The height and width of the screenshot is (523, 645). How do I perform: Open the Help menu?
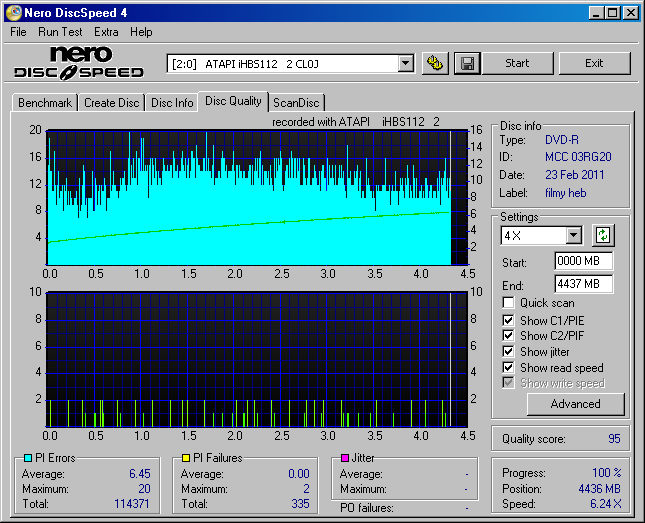pos(141,32)
